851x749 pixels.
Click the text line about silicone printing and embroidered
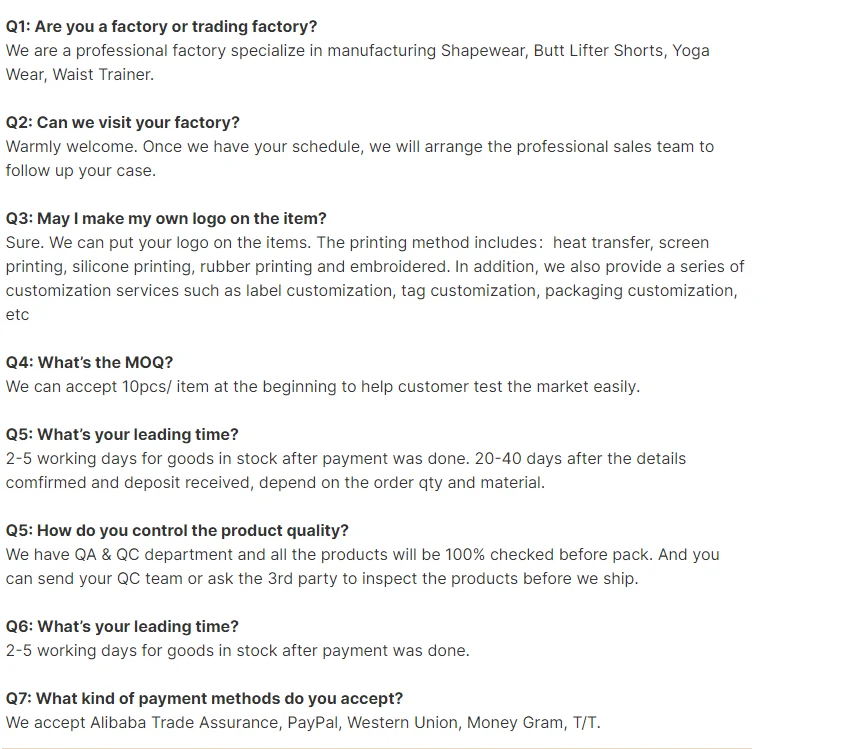pyautogui.click(x=374, y=266)
